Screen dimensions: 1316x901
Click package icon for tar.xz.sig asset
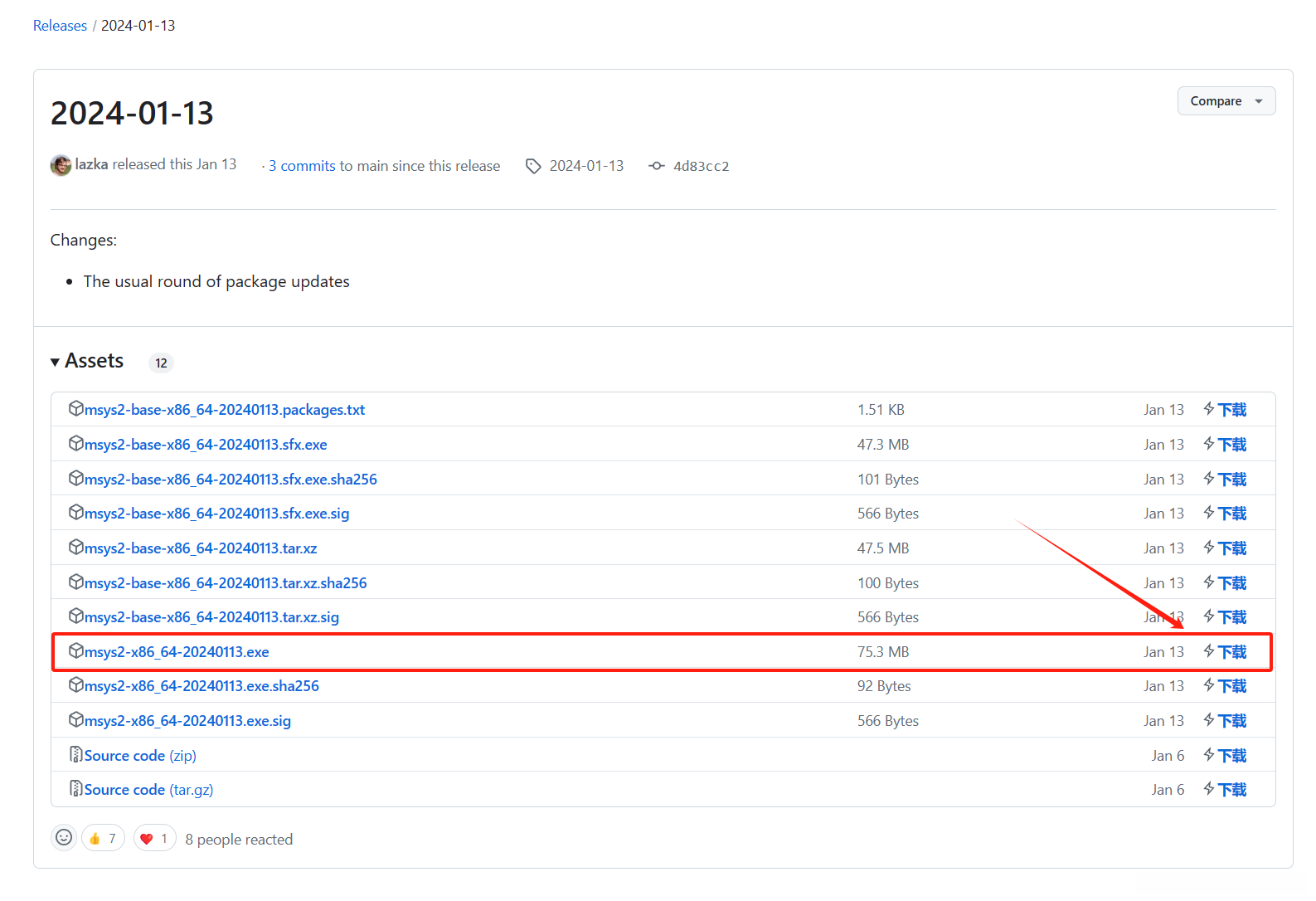pos(75,616)
